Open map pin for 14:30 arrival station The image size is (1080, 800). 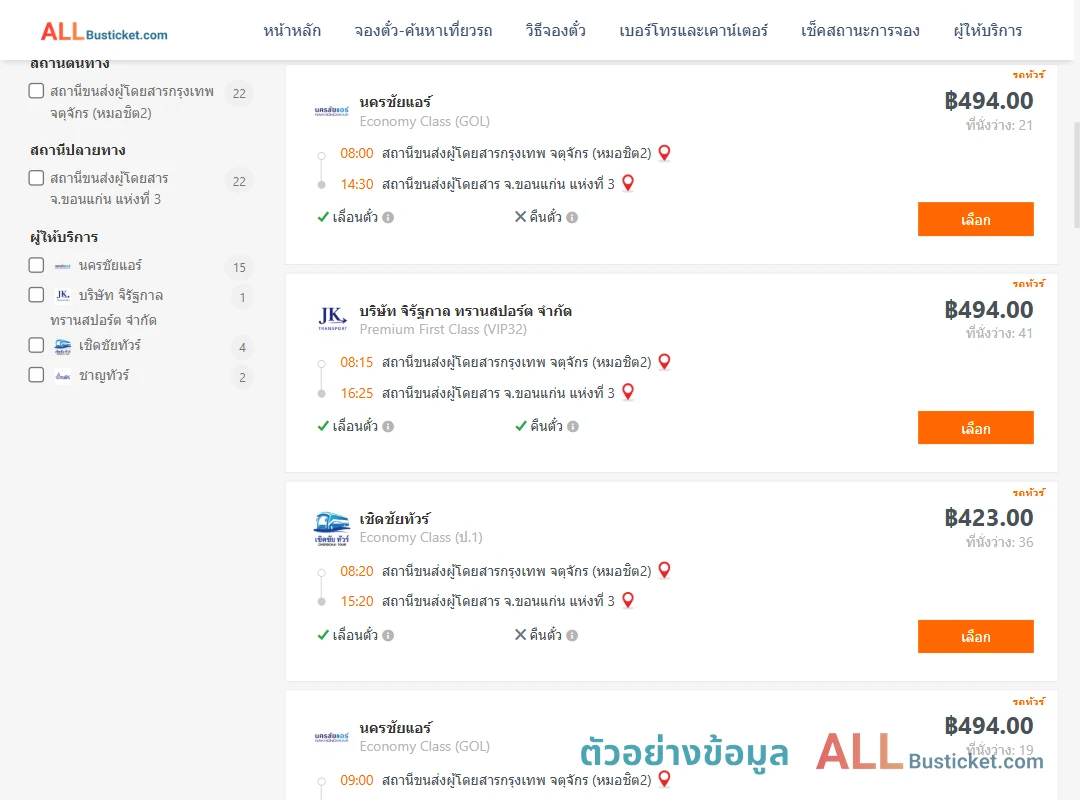coord(628,183)
